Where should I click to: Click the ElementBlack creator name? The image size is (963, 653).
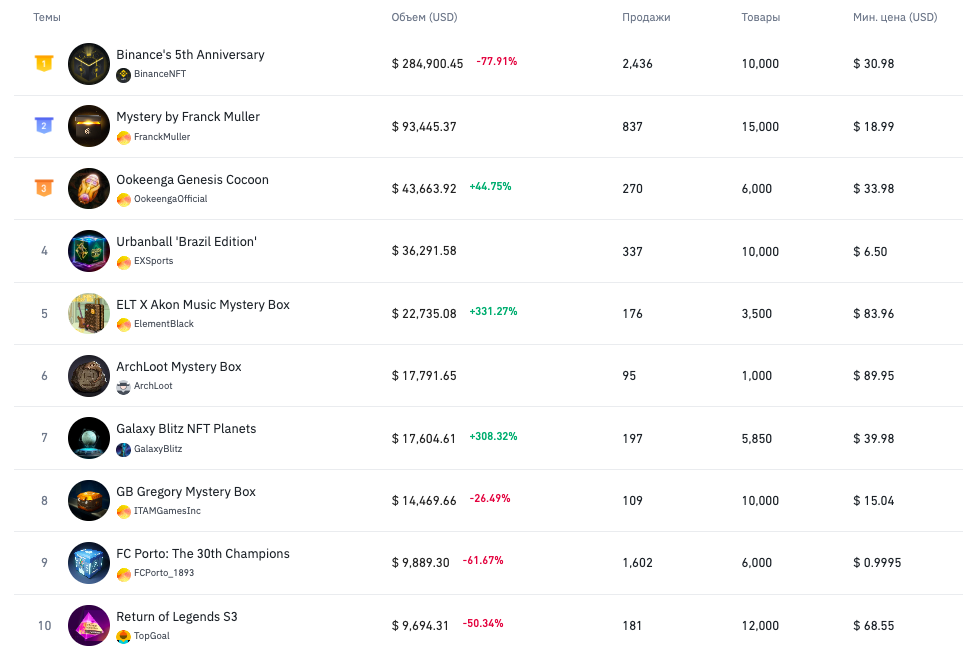[164, 324]
